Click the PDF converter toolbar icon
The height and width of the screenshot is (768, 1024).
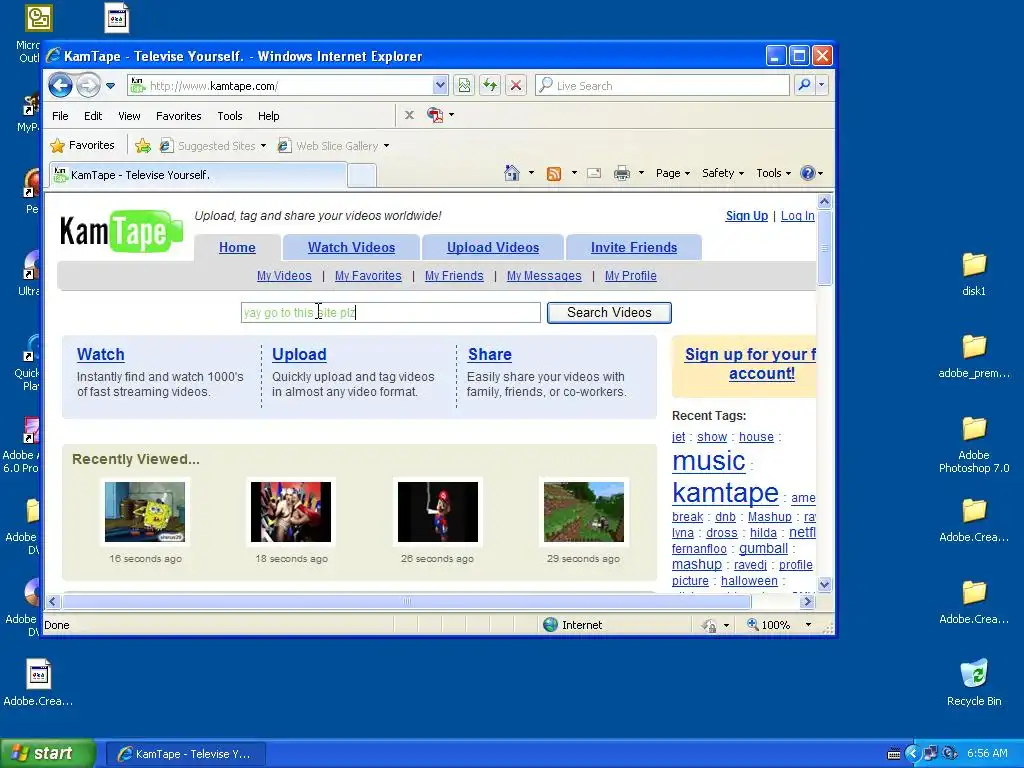click(x=435, y=115)
